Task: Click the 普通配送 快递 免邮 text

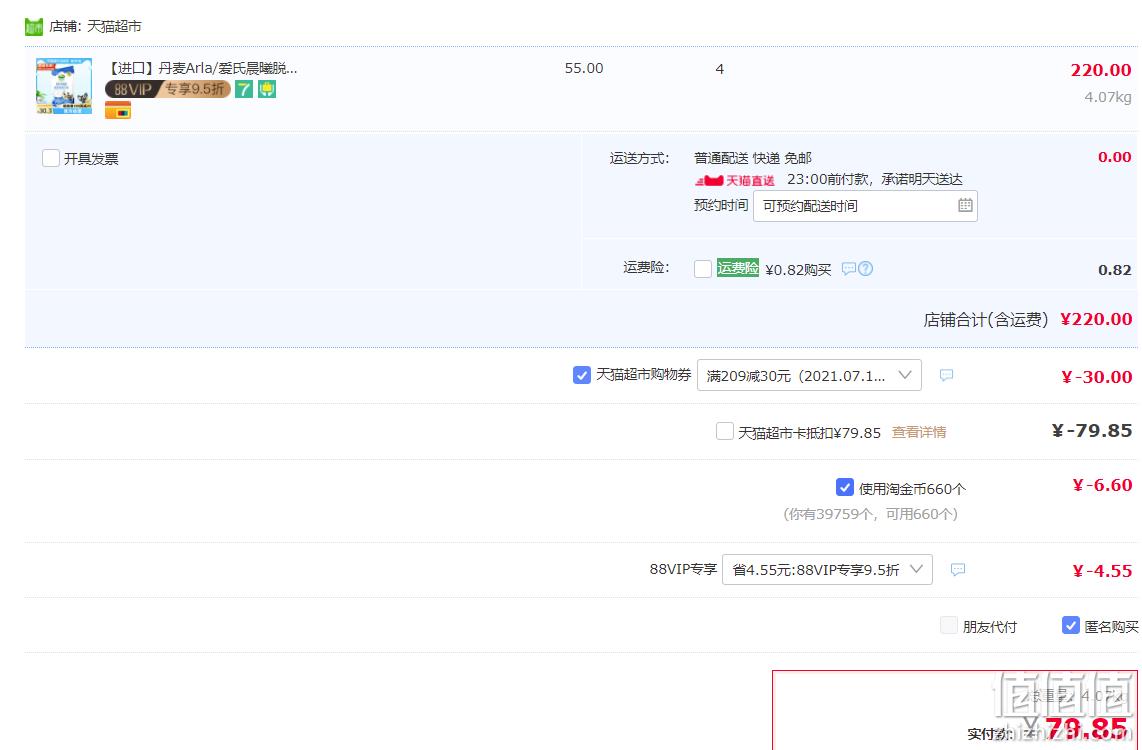Action: coord(752,158)
